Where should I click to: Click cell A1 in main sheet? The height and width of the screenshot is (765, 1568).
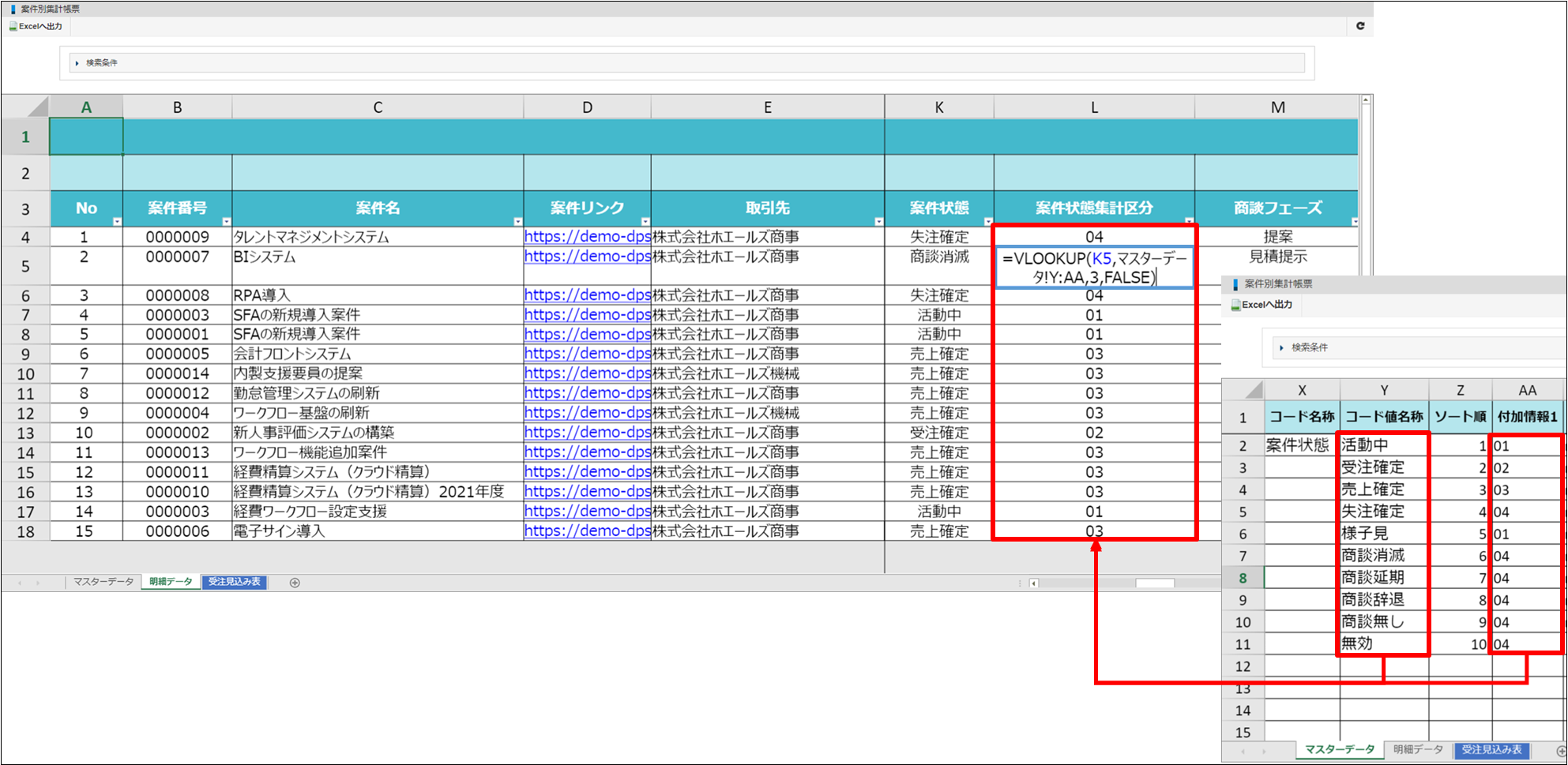[86, 137]
